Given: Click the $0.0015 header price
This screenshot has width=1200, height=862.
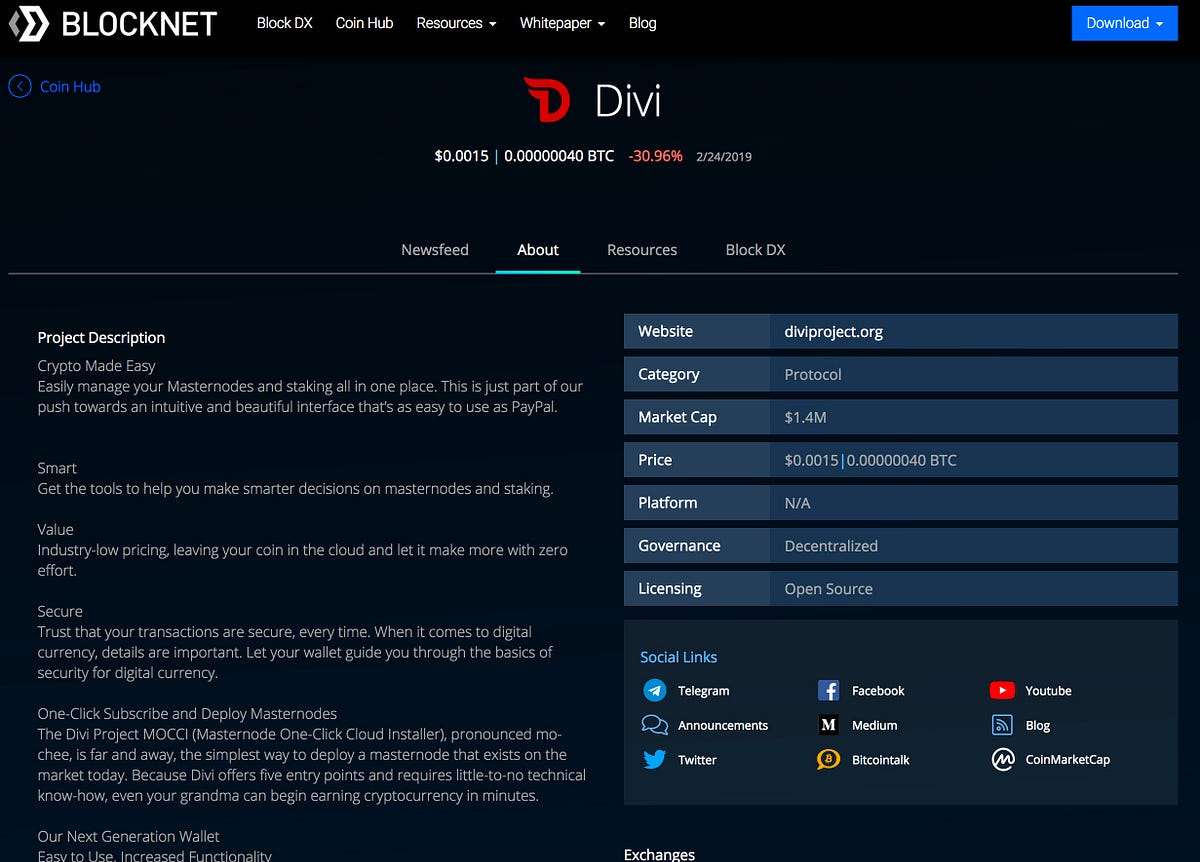Looking at the screenshot, I should (461, 156).
